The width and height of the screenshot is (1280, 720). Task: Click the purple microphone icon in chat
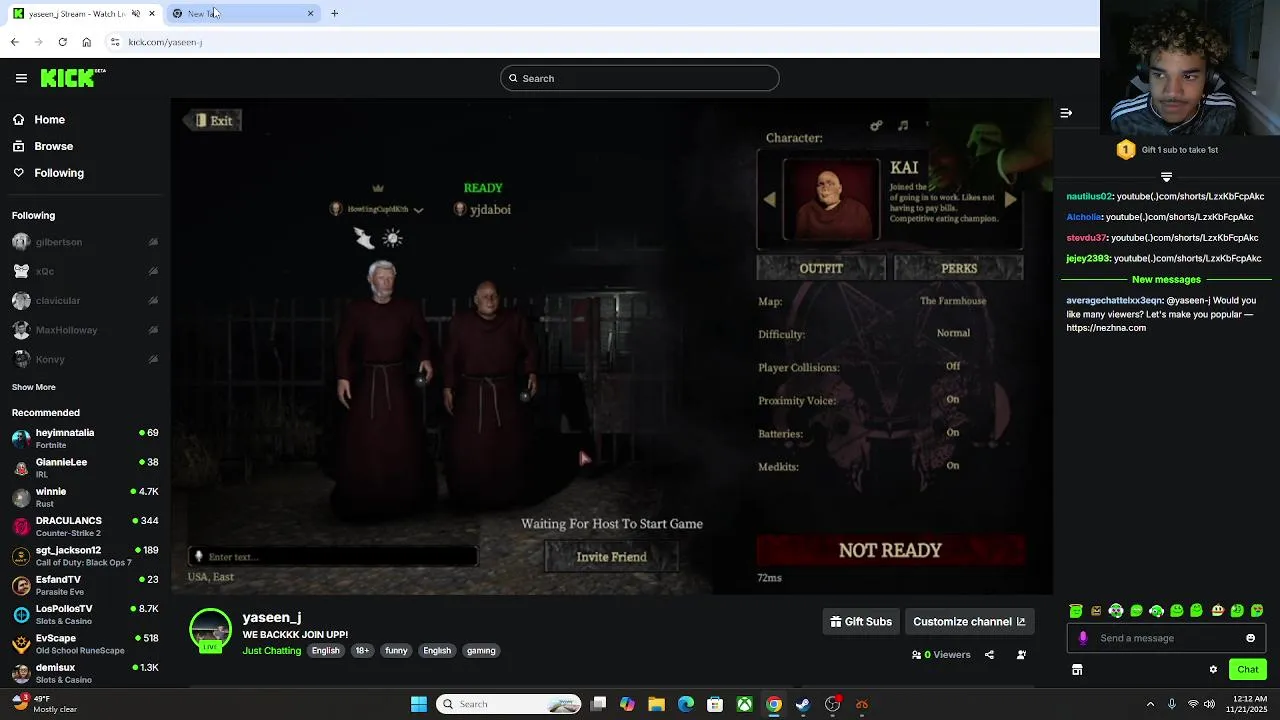(1083, 638)
